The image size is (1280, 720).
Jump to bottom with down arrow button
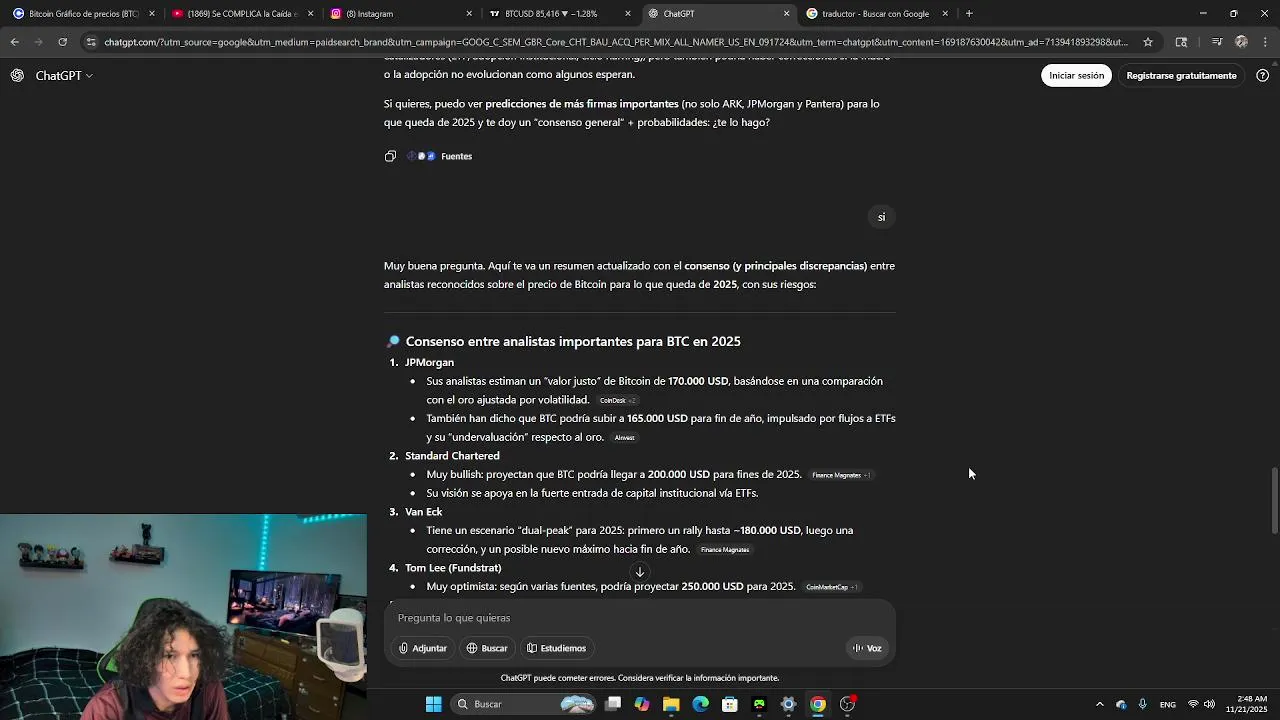(640, 572)
